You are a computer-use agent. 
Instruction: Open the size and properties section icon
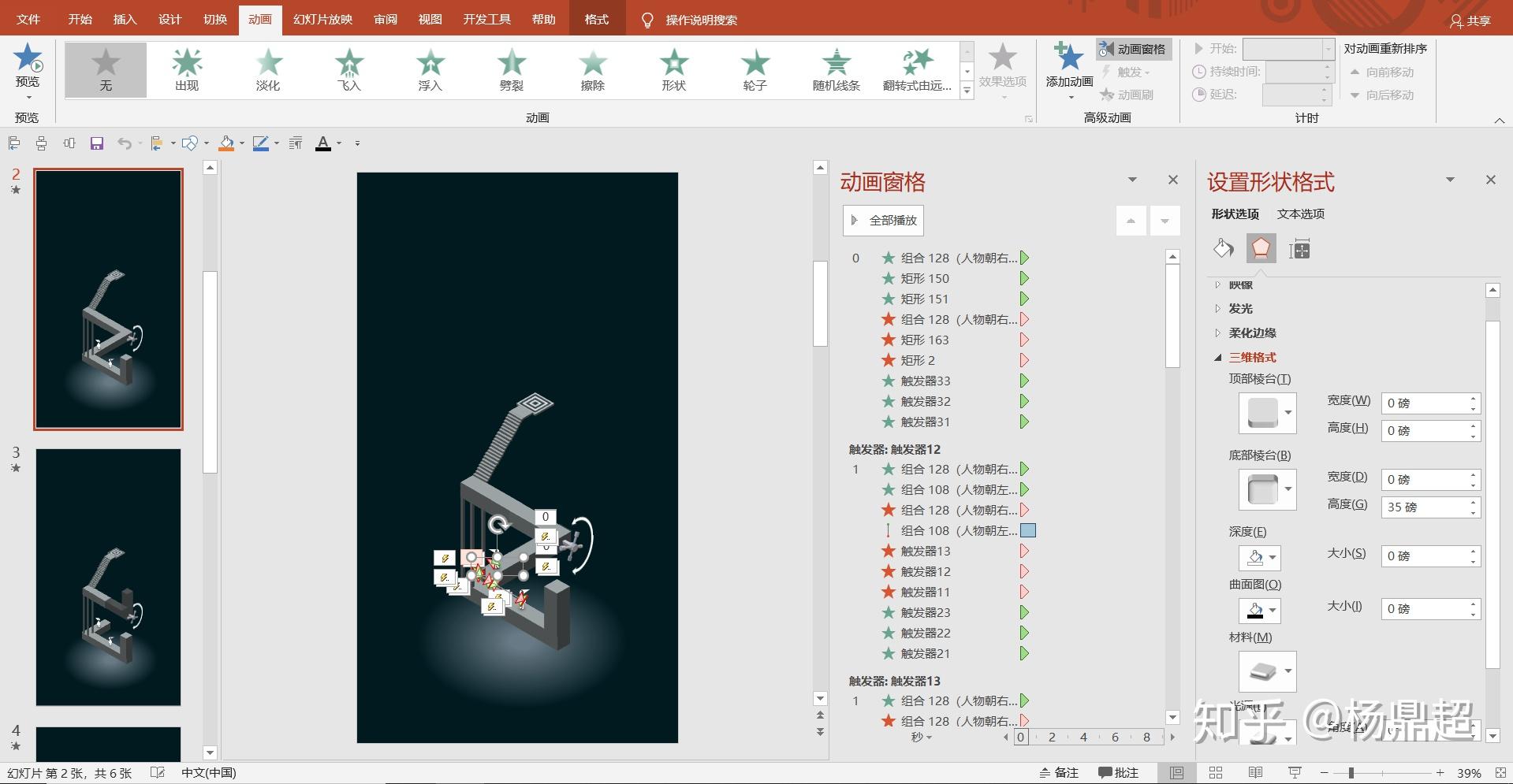[1299, 250]
